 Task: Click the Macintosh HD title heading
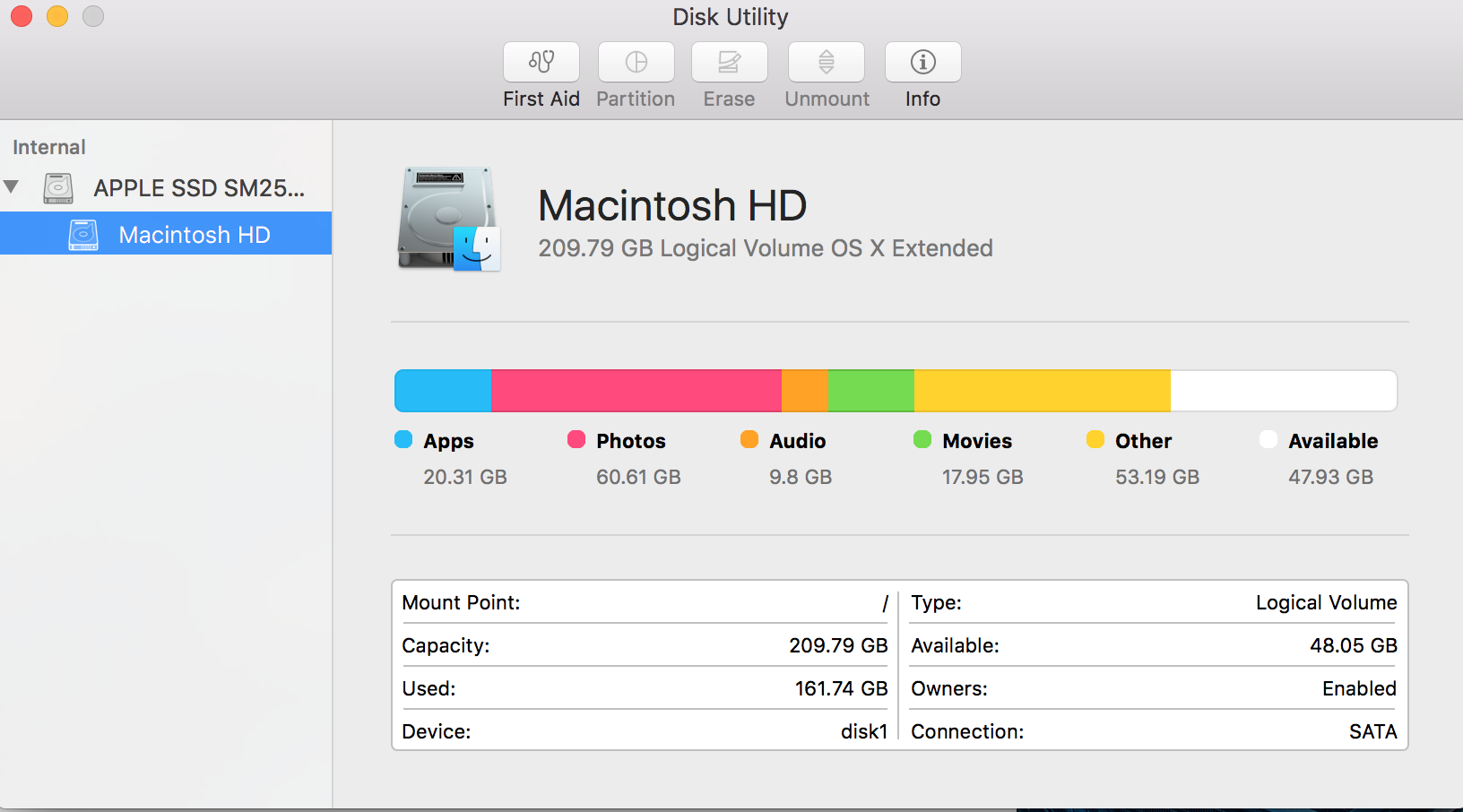[x=671, y=205]
